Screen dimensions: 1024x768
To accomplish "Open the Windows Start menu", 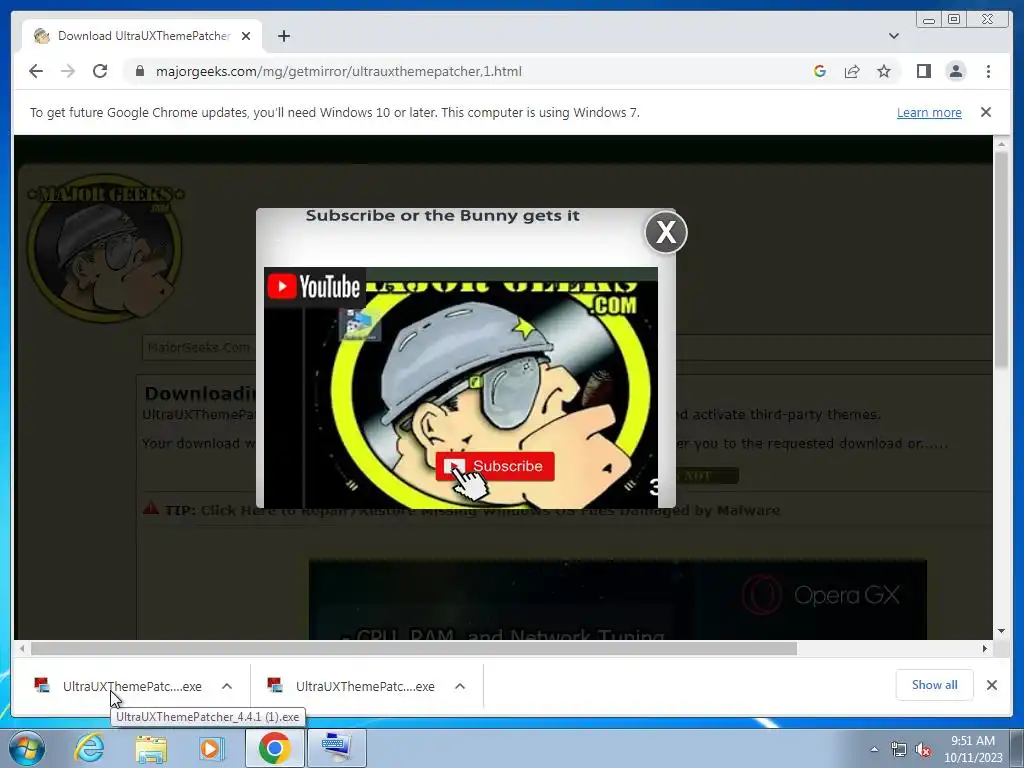I will click(x=26, y=748).
